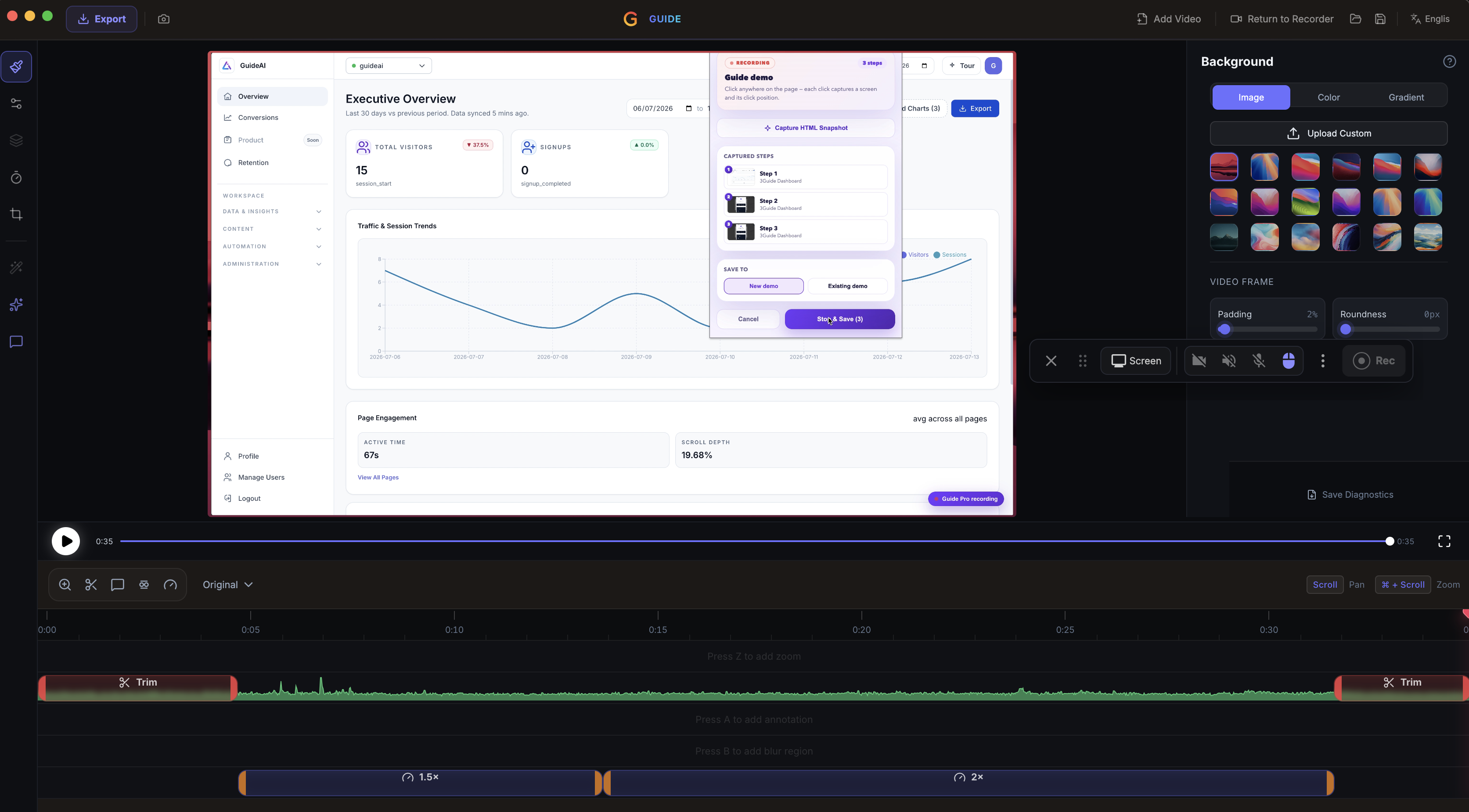Screen dimensions: 1469x812
Task: Play the video preview
Action: [66, 541]
